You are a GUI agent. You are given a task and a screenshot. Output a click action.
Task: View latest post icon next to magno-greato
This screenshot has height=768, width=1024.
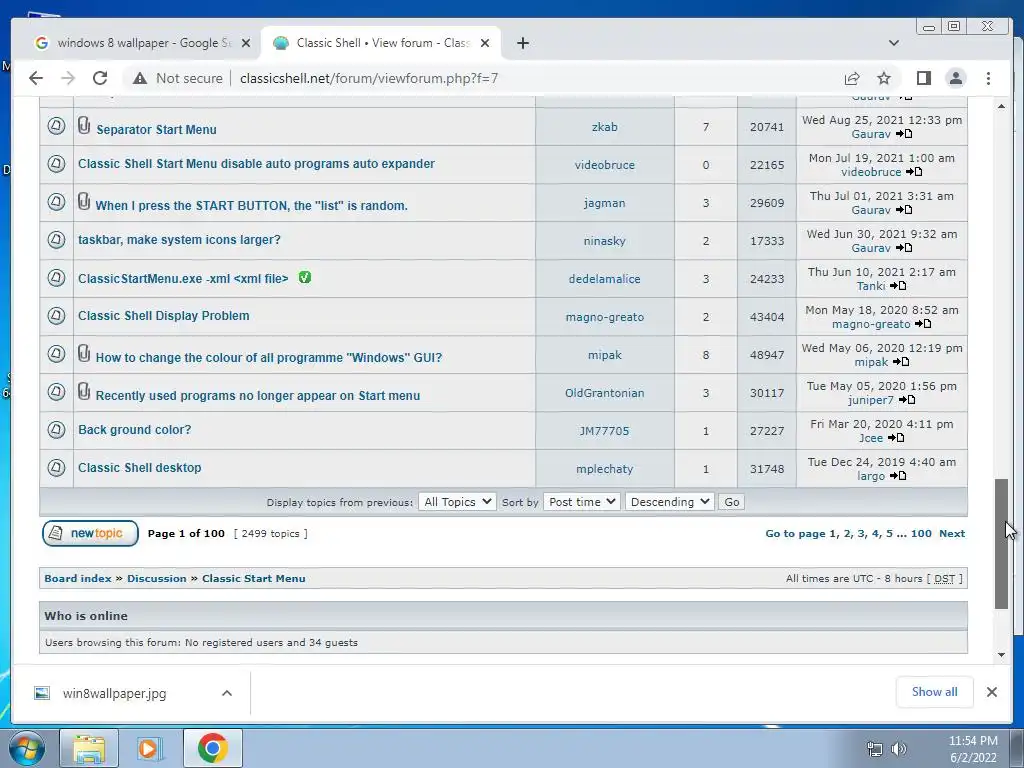point(923,324)
